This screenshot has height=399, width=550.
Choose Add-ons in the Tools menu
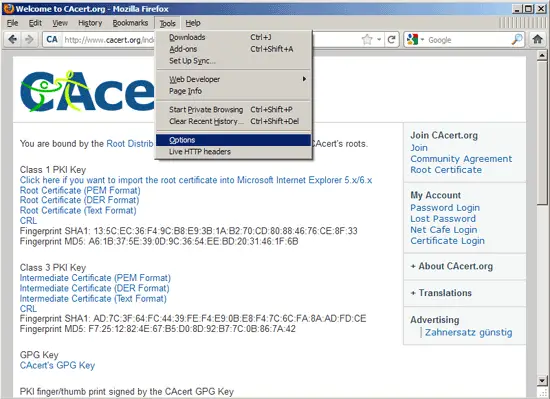click(233, 49)
